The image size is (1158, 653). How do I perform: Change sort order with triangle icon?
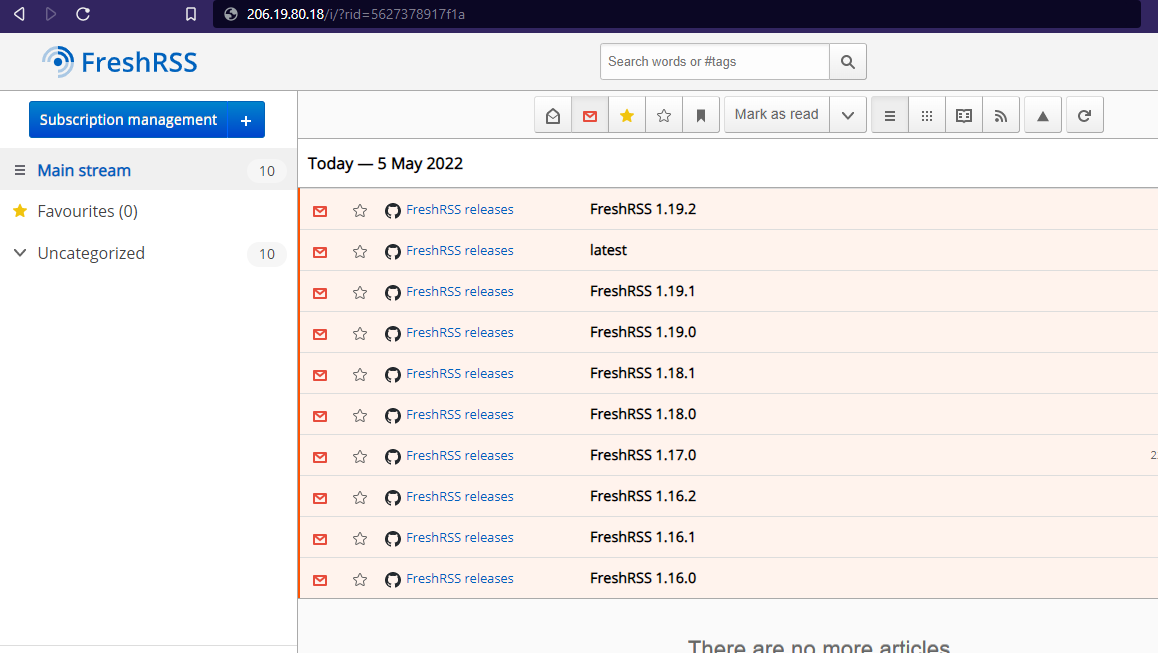tap(1043, 115)
